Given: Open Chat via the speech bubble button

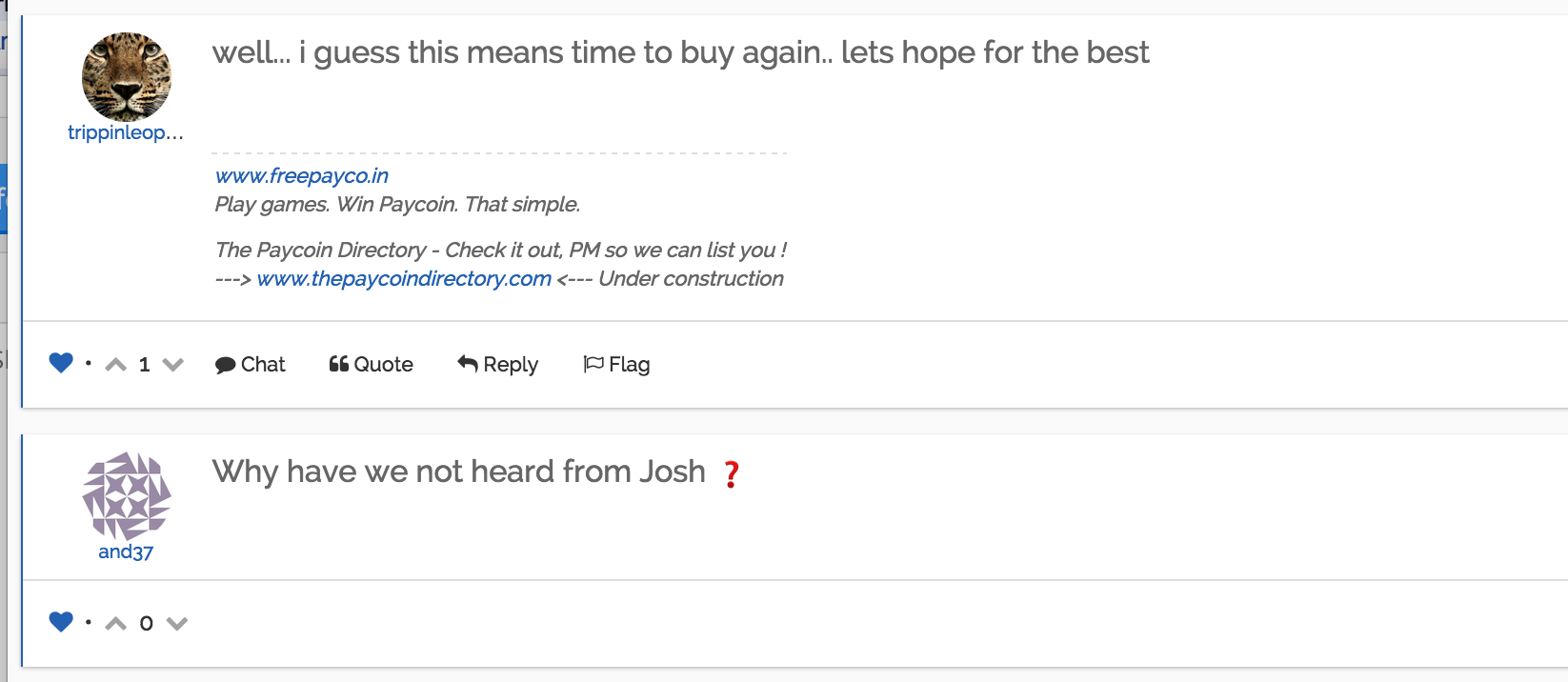Looking at the screenshot, I should [250, 364].
